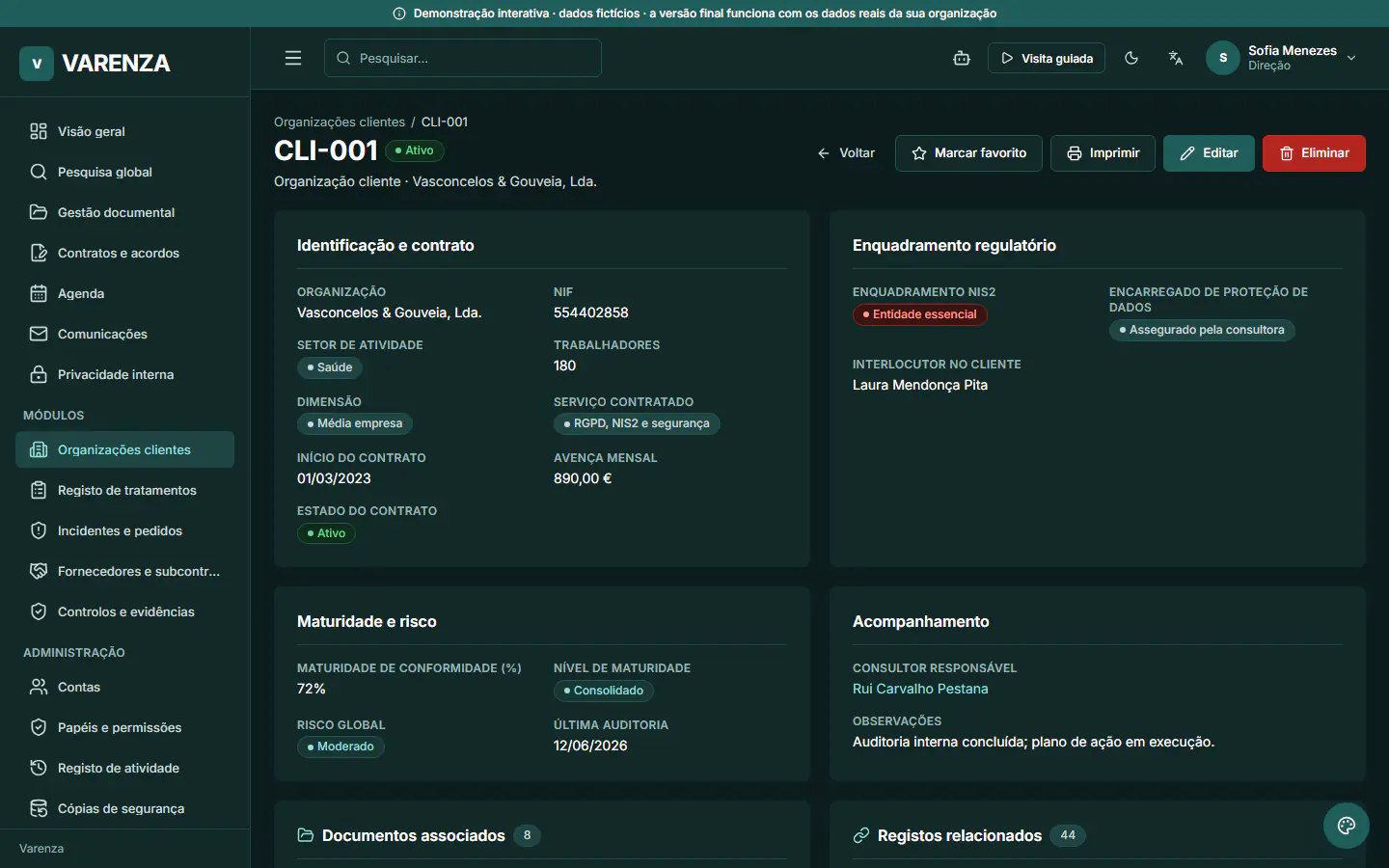Delete the record with Eliminar
Screen dimensions: 1389x868
[x=1314, y=153]
